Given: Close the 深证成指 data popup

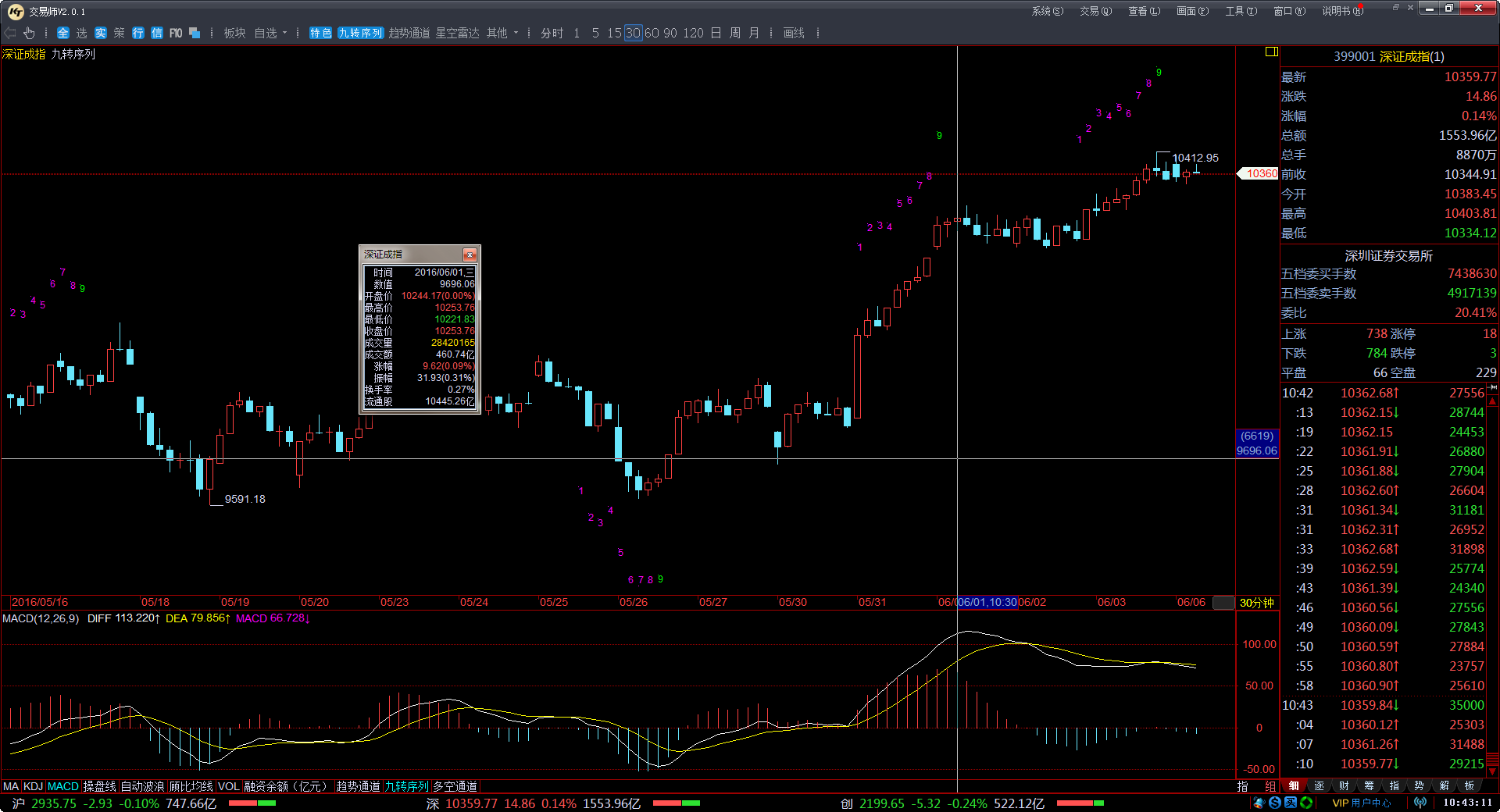Looking at the screenshot, I should coord(470,255).
